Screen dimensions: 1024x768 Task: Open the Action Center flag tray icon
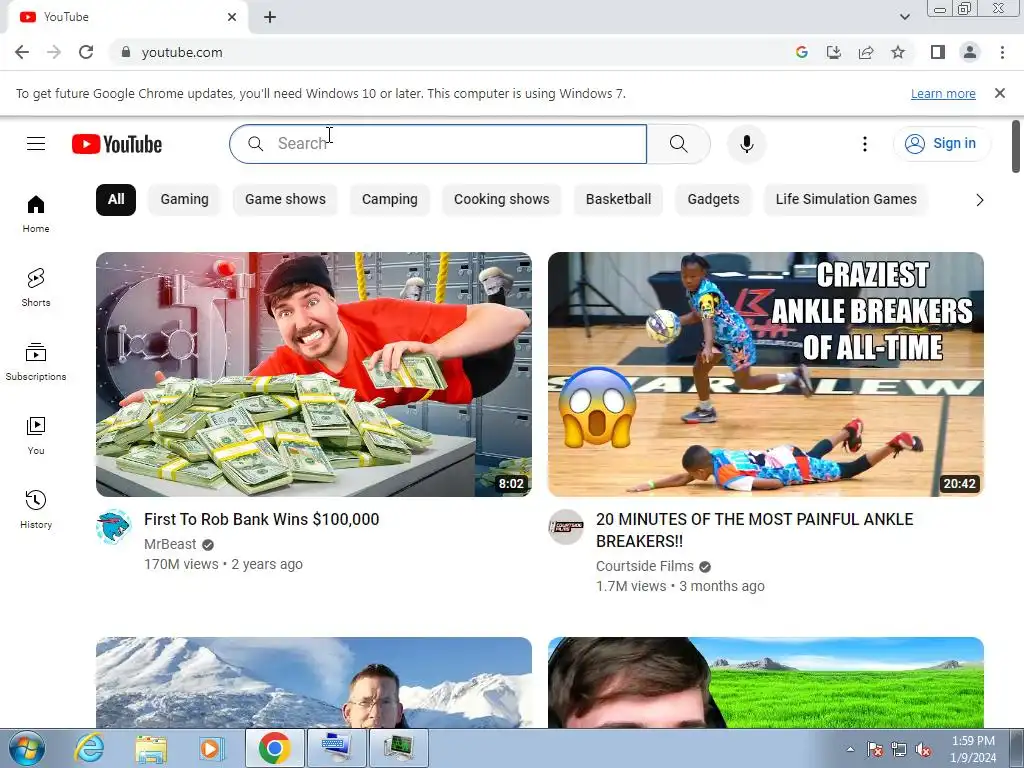(x=874, y=749)
